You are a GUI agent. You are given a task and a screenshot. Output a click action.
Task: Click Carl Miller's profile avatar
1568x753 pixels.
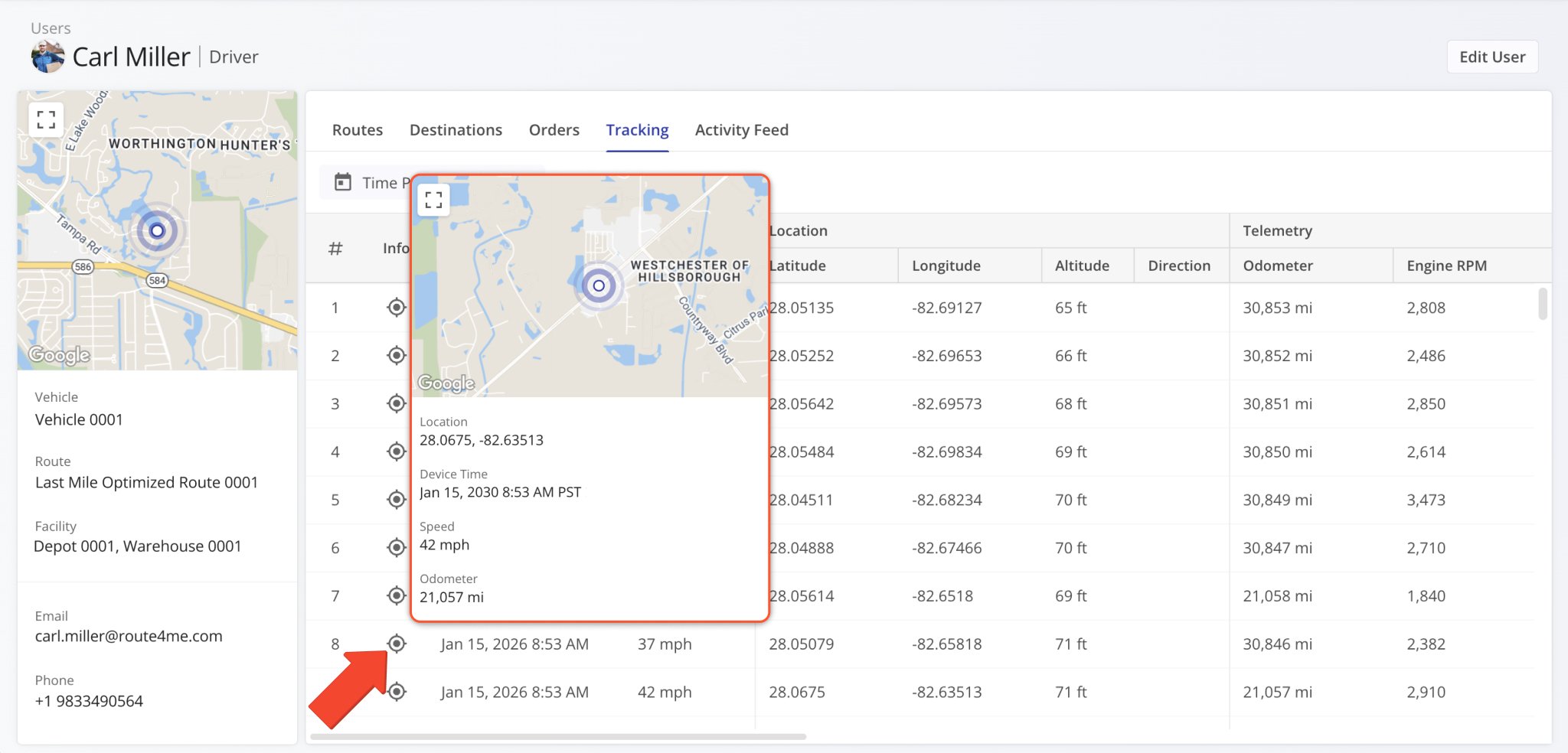[47, 57]
